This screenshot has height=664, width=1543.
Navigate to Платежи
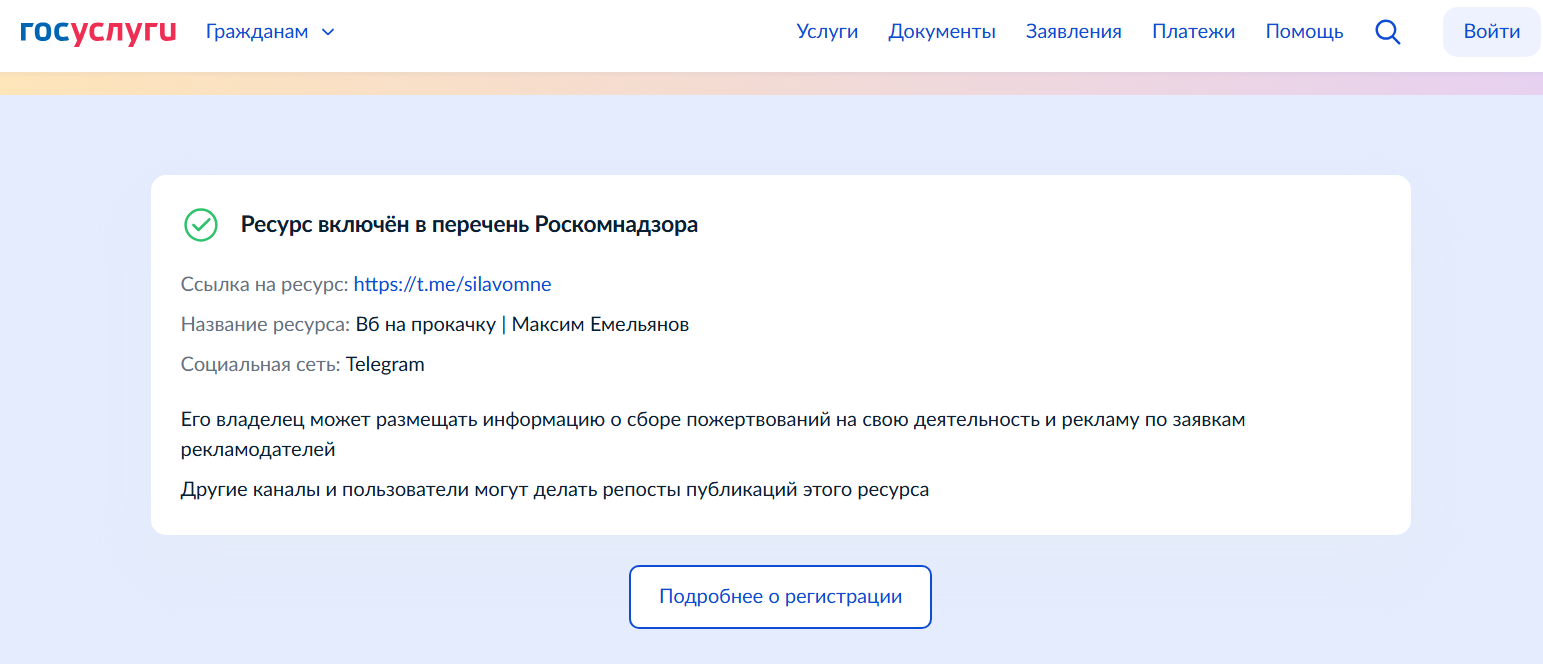coord(1193,32)
